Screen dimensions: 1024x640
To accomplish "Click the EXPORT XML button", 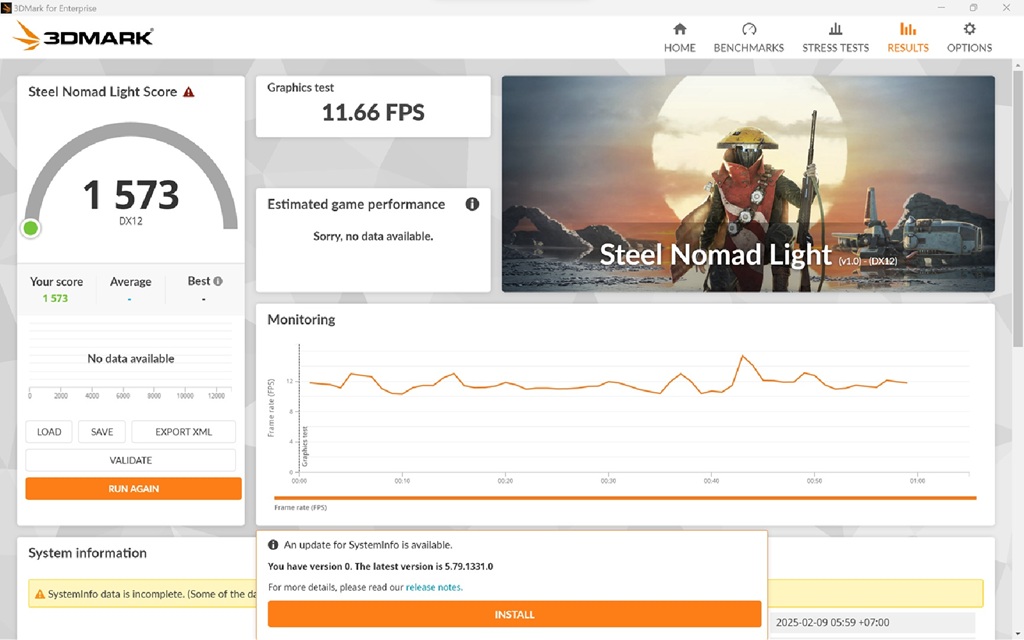I will pos(184,432).
